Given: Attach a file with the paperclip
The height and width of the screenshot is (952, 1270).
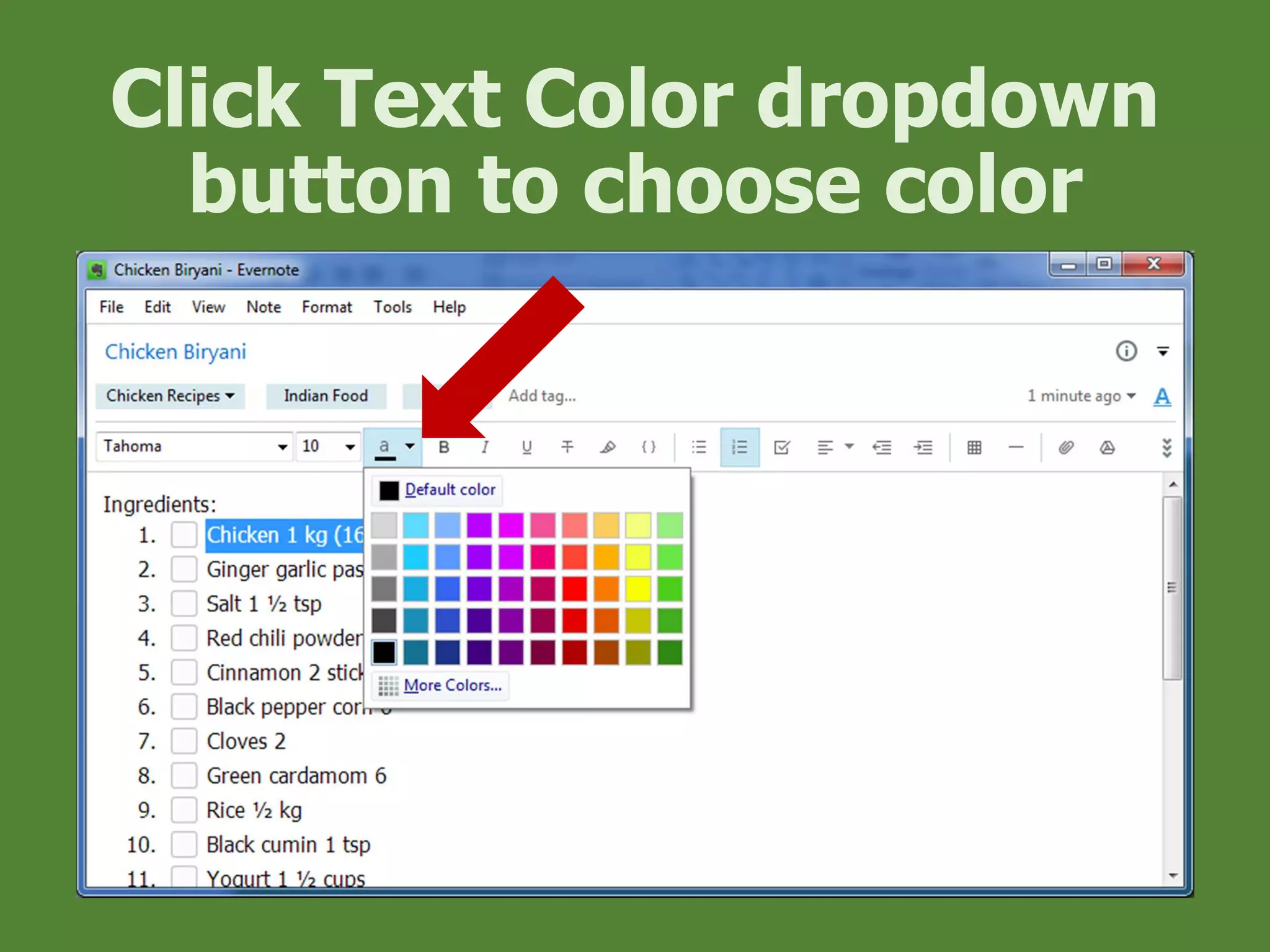Looking at the screenshot, I should click(x=1066, y=447).
